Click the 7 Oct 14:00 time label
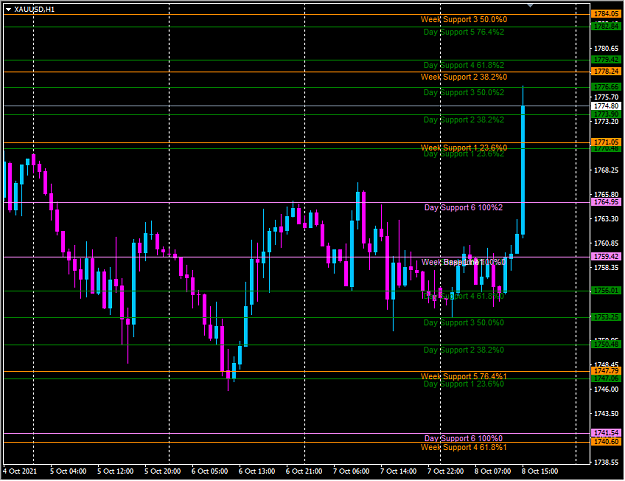This screenshot has width=625, height=481. [398, 471]
